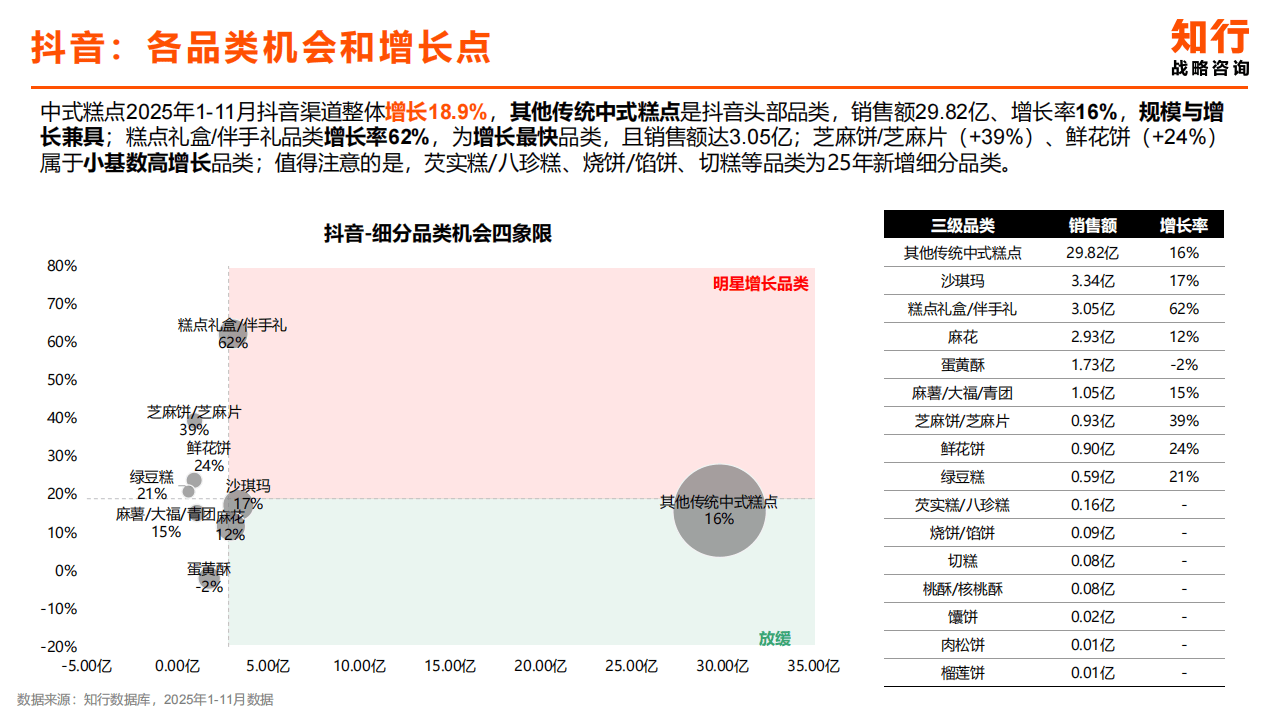Click the chart title 抖音-细分品类机会四象限
This screenshot has width=1280, height=720.
click(x=438, y=234)
